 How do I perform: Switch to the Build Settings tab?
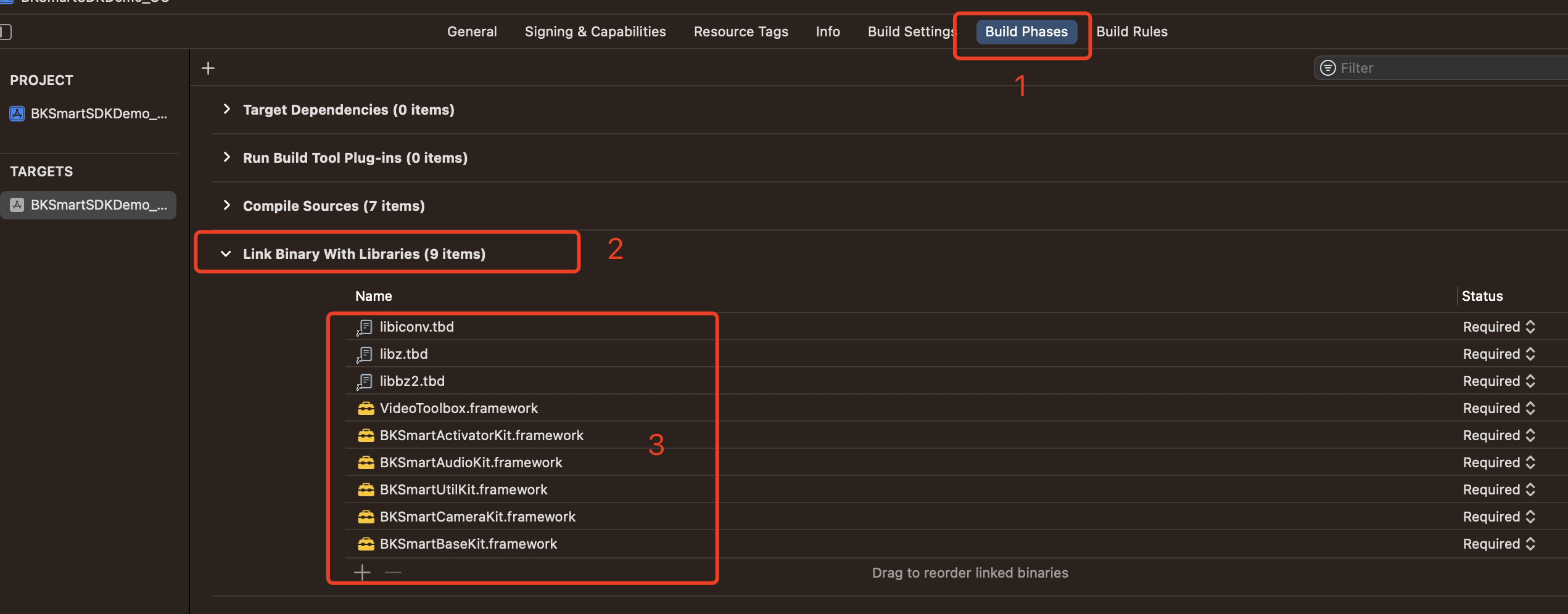[910, 31]
